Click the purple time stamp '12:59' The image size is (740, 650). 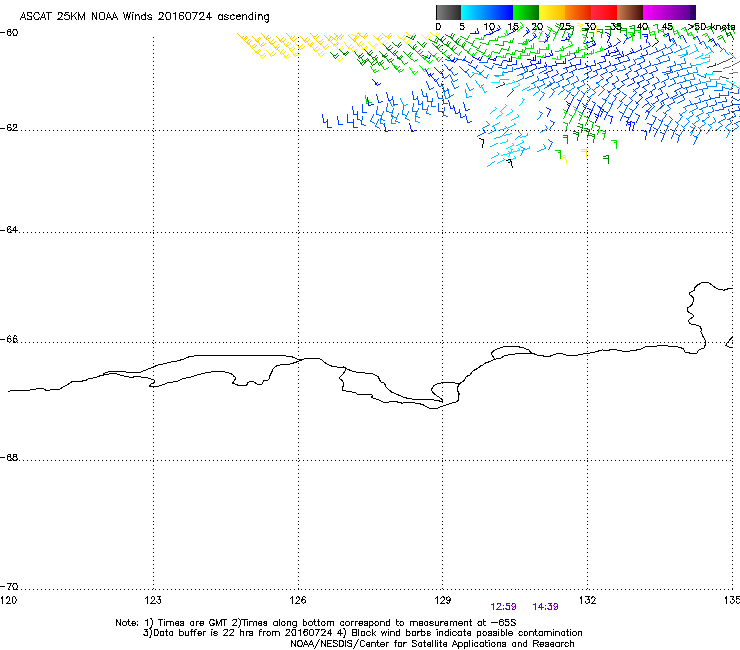click(x=503, y=607)
